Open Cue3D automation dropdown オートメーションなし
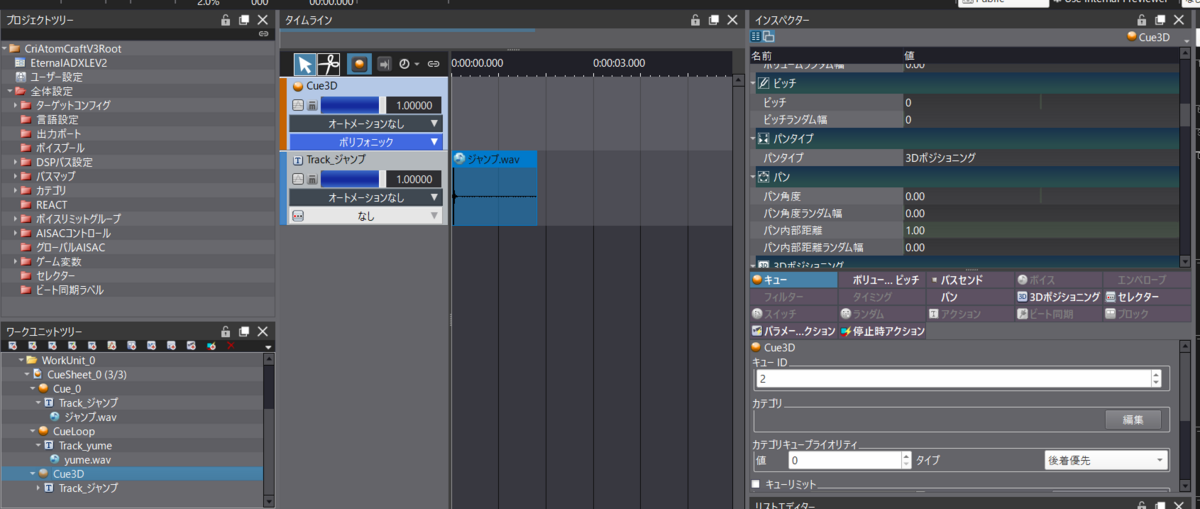 tap(366, 124)
